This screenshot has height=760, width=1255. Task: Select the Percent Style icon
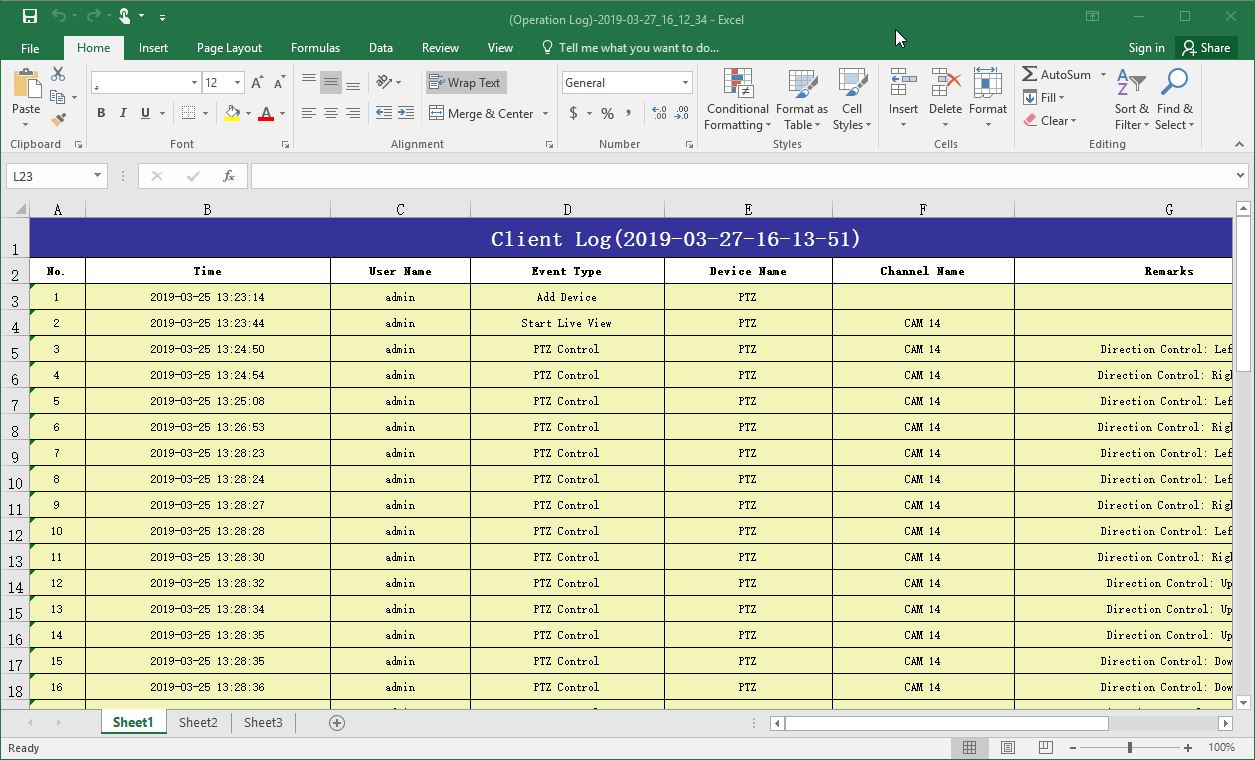point(606,114)
